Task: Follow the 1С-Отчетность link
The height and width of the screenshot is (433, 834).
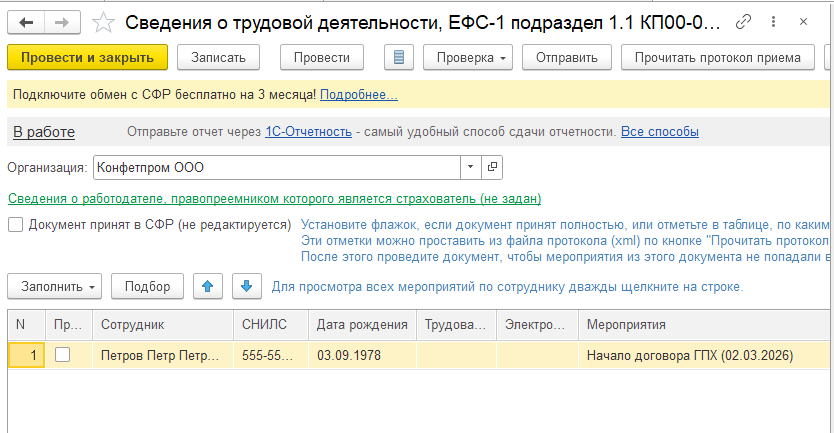Action: pyautogui.click(x=308, y=132)
